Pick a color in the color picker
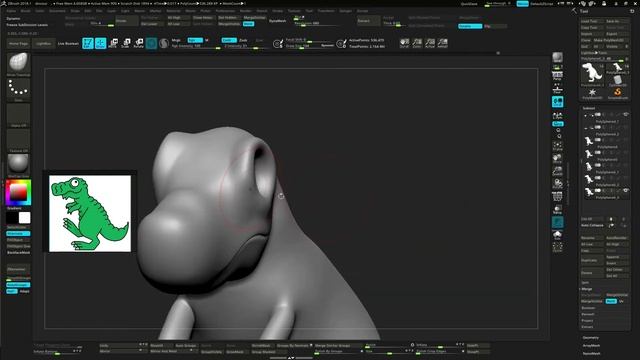This screenshot has height=360, width=640. point(18,192)
